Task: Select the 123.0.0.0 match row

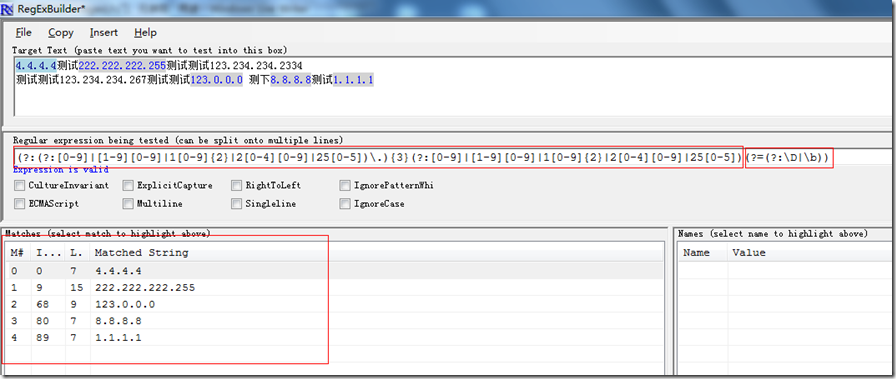Action: (334, 304)
